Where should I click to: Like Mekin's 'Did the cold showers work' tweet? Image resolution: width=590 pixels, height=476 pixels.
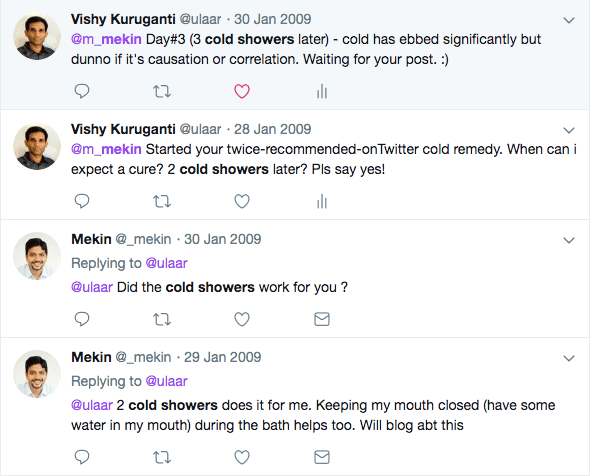[242, 319]
